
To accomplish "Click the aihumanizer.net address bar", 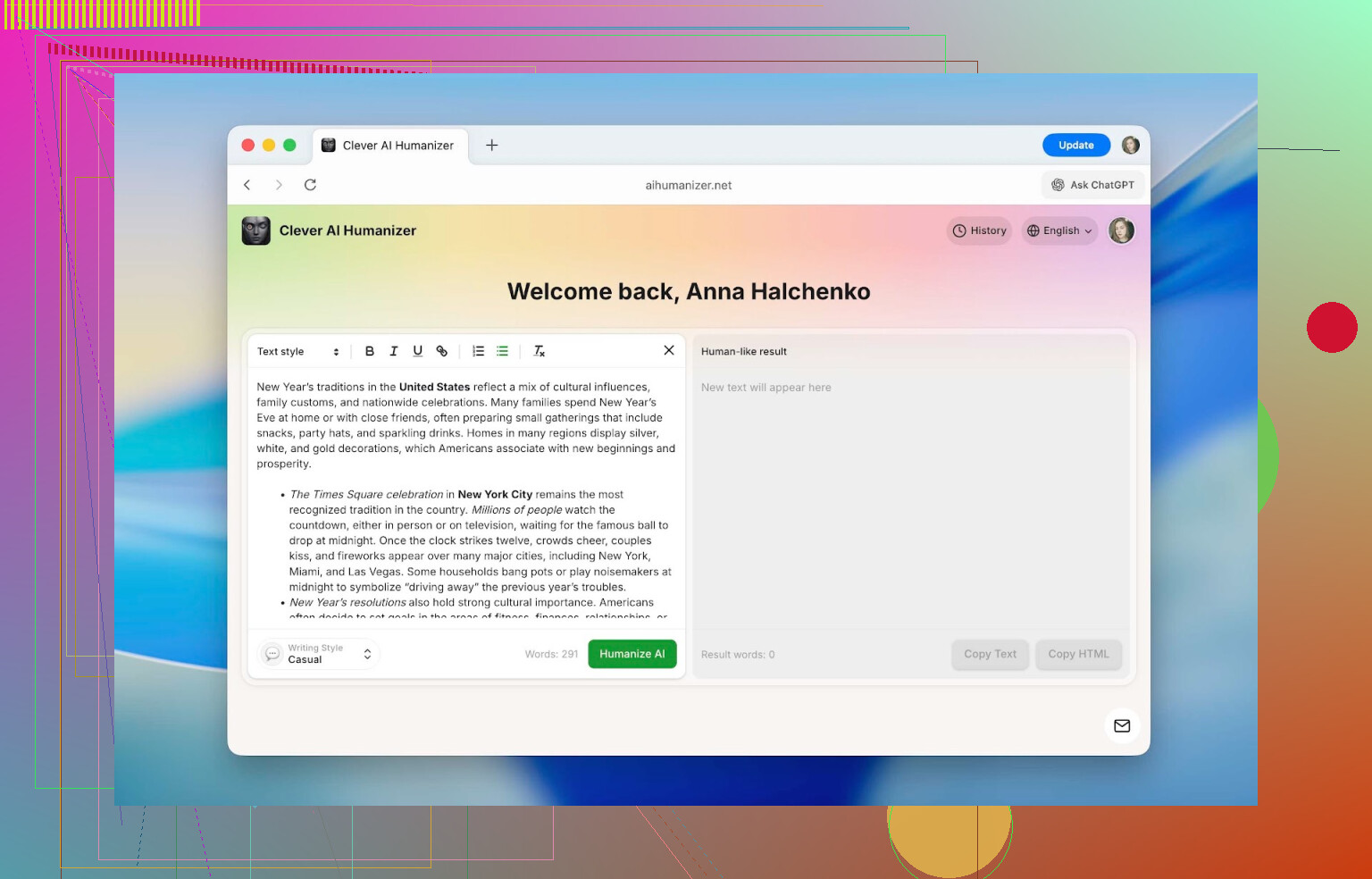I will [688, 185].
